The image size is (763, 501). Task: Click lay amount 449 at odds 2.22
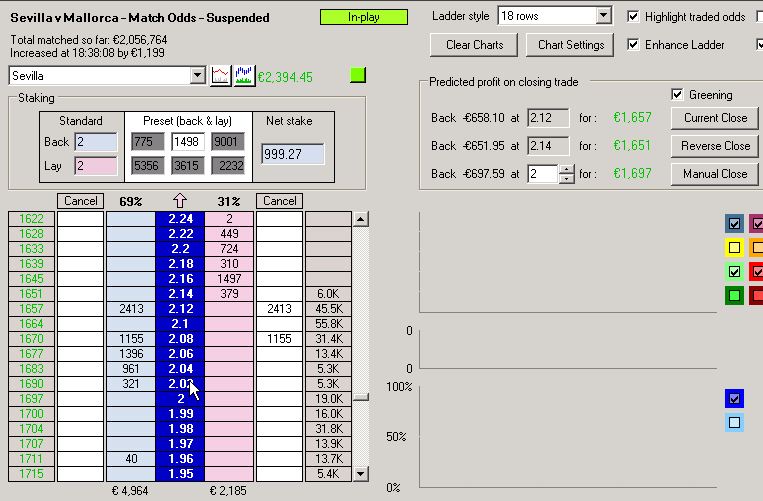tap(229, 234)
